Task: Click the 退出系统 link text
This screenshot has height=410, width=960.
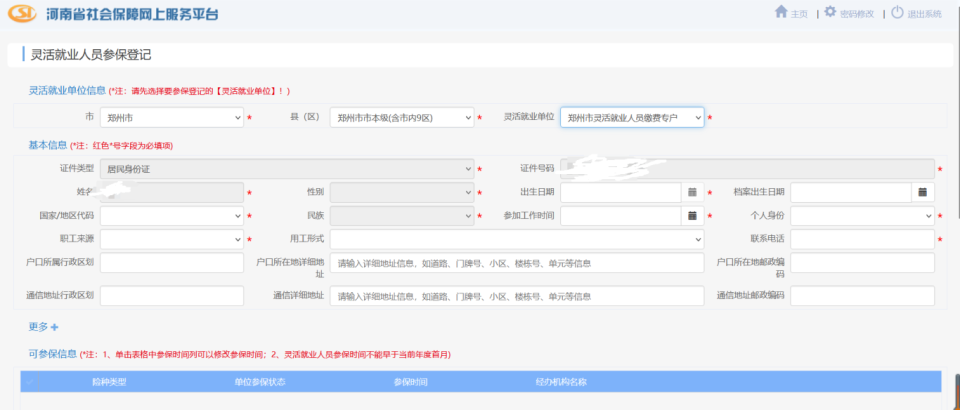Action: [924, 14]
